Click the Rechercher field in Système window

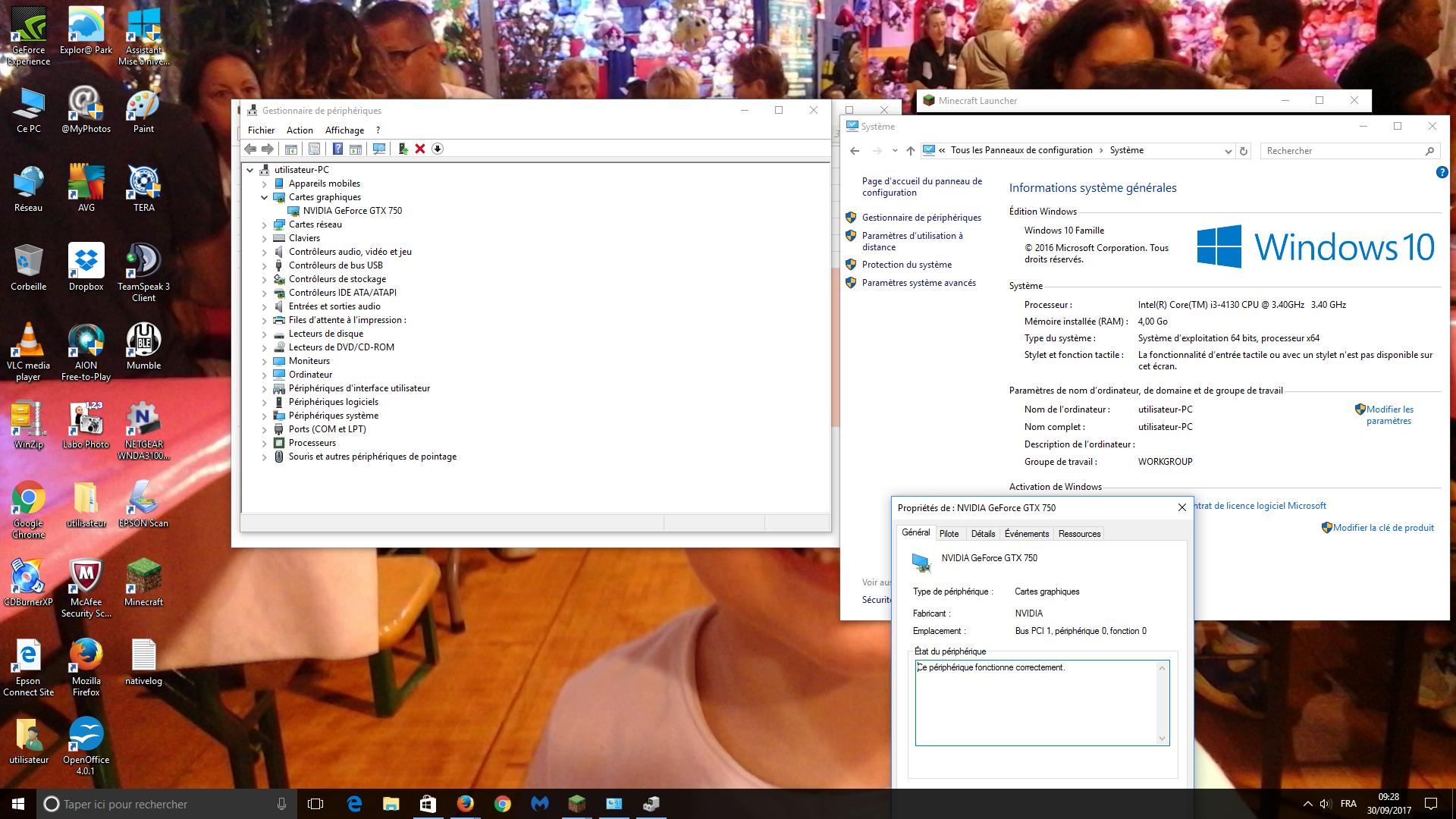coord(1350,151)
